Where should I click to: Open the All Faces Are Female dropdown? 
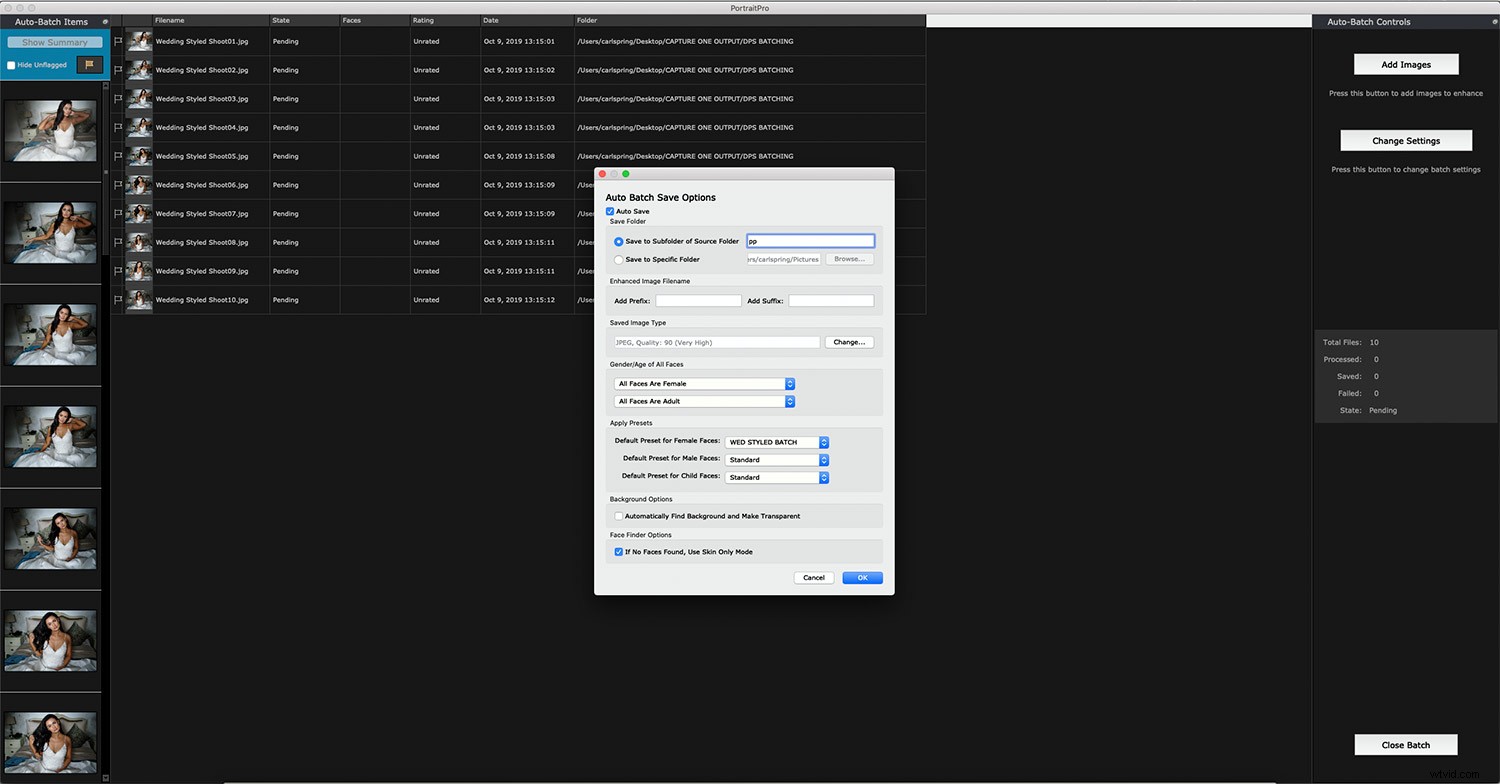click(704, 384)
